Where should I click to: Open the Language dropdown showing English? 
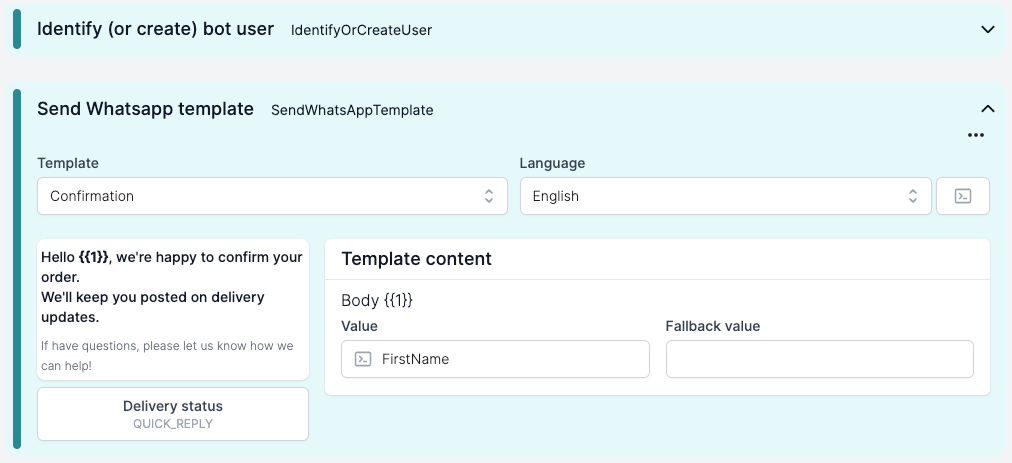click(x=725, y=196)
